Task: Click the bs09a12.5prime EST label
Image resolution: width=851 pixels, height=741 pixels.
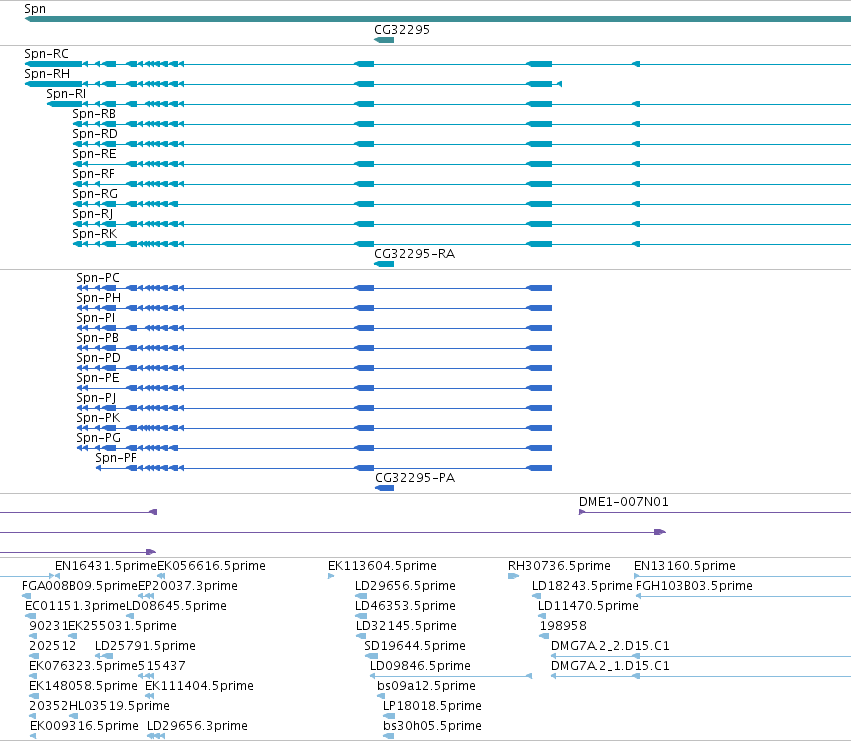Action: point(426,686)
